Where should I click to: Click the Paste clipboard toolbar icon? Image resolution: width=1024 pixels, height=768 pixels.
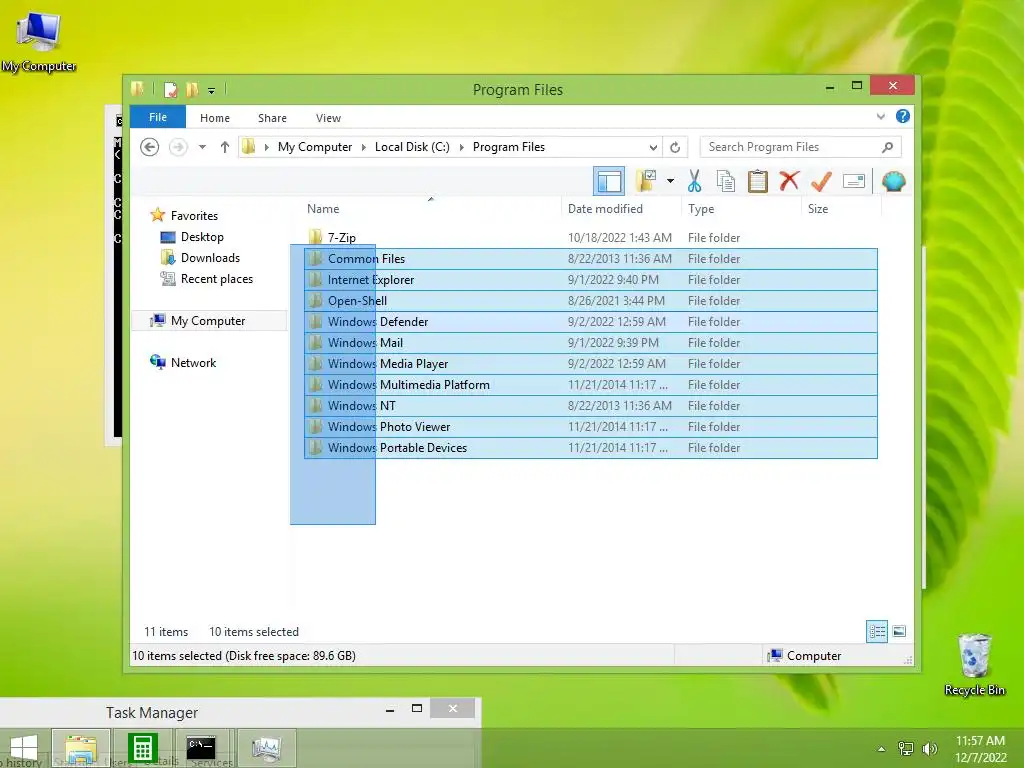(758, 181)
